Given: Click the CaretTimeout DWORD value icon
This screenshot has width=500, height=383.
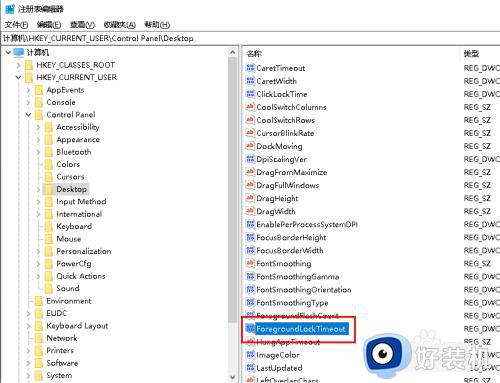Looking at the screenshot, I should point(250,68).
